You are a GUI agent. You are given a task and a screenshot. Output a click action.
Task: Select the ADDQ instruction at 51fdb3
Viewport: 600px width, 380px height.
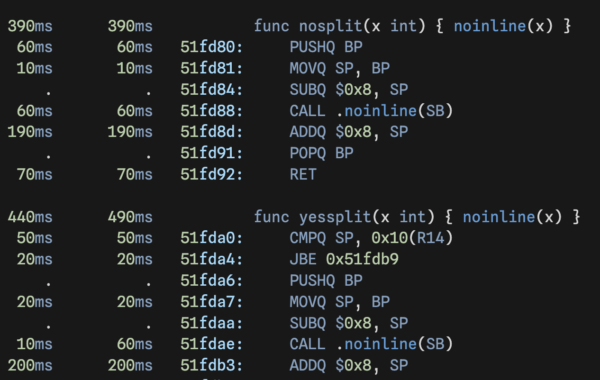[349, 365]
